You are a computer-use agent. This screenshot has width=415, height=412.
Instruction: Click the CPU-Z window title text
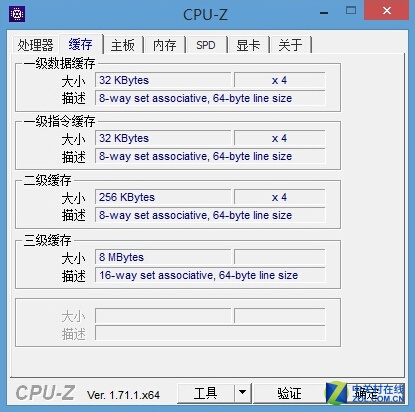tap(205, 15)
